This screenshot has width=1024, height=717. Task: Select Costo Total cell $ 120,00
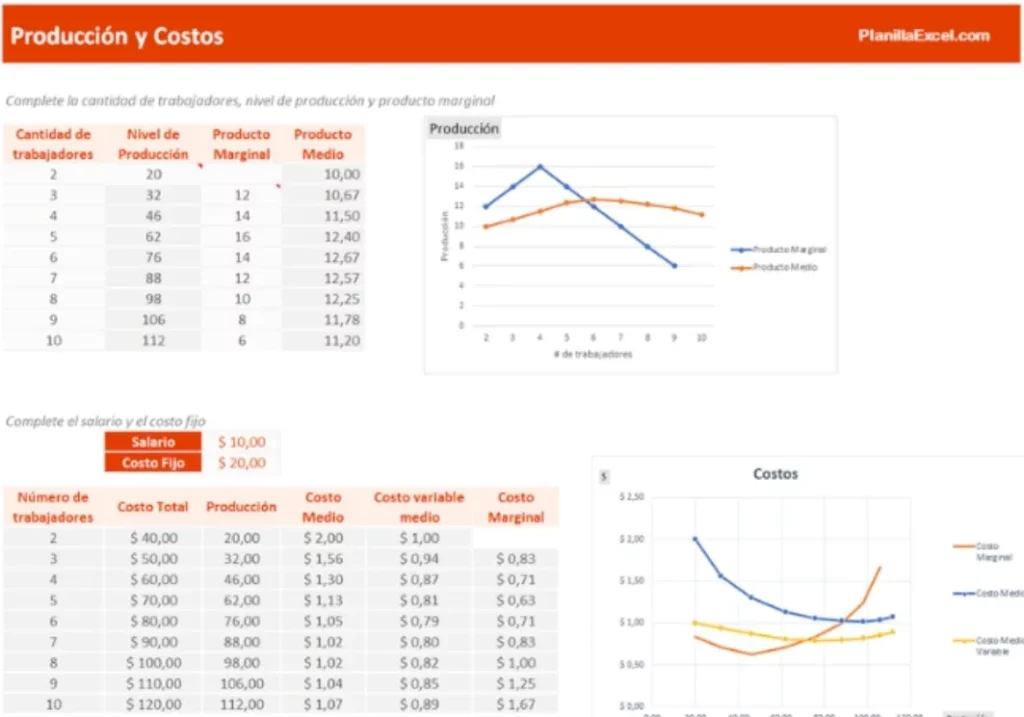(x=153, y=705)
